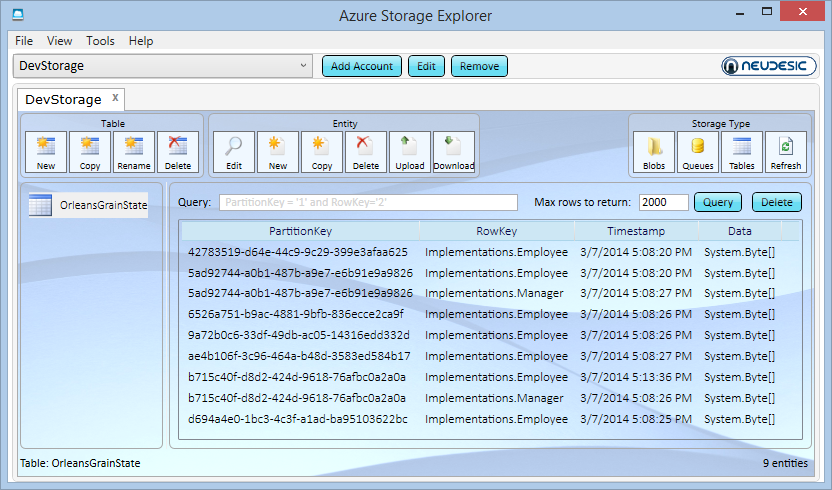The height and width of the screenshot is (490, 832).
Task: Click the Download entities icon
Action: (x=454, y=152)
